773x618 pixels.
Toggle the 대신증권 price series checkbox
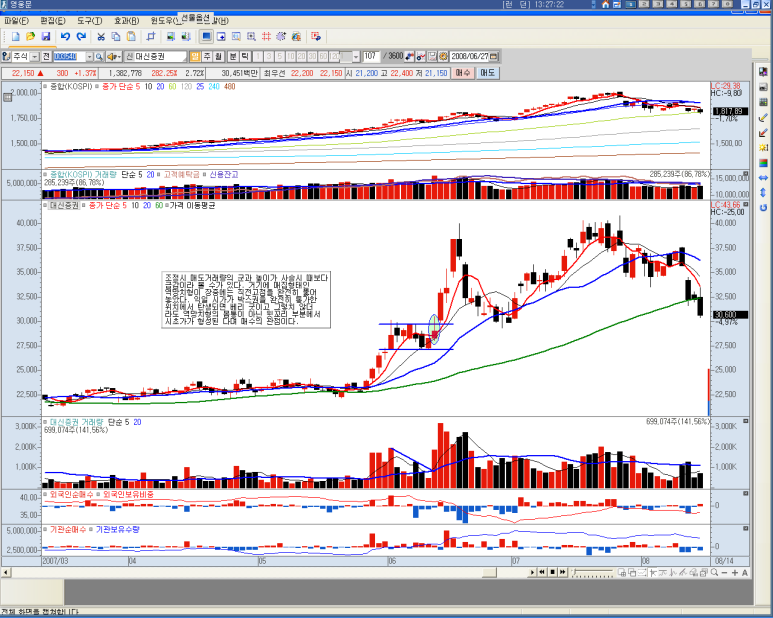(45, 206)
